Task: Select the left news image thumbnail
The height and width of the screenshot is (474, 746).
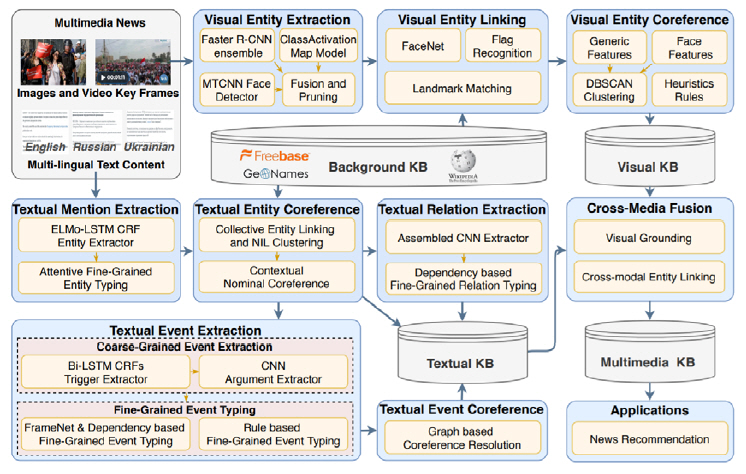Action: [52, 61]
